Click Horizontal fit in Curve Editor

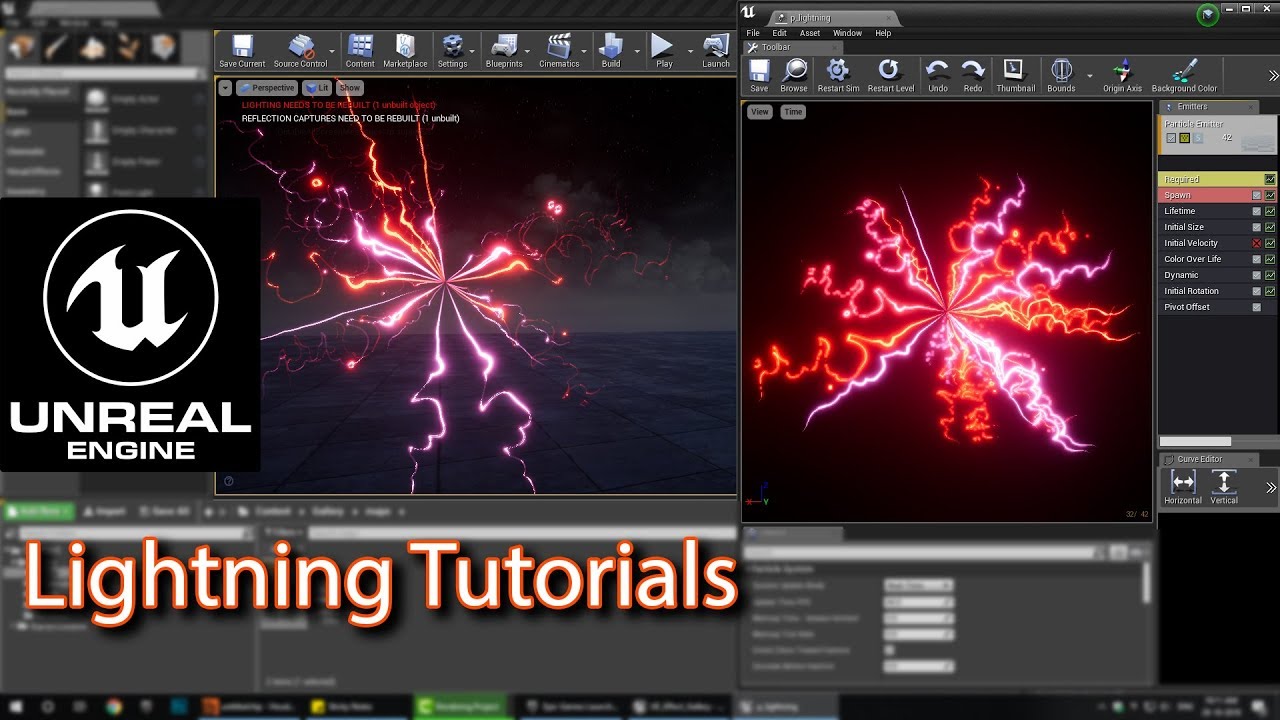(x=1183, y=488)
